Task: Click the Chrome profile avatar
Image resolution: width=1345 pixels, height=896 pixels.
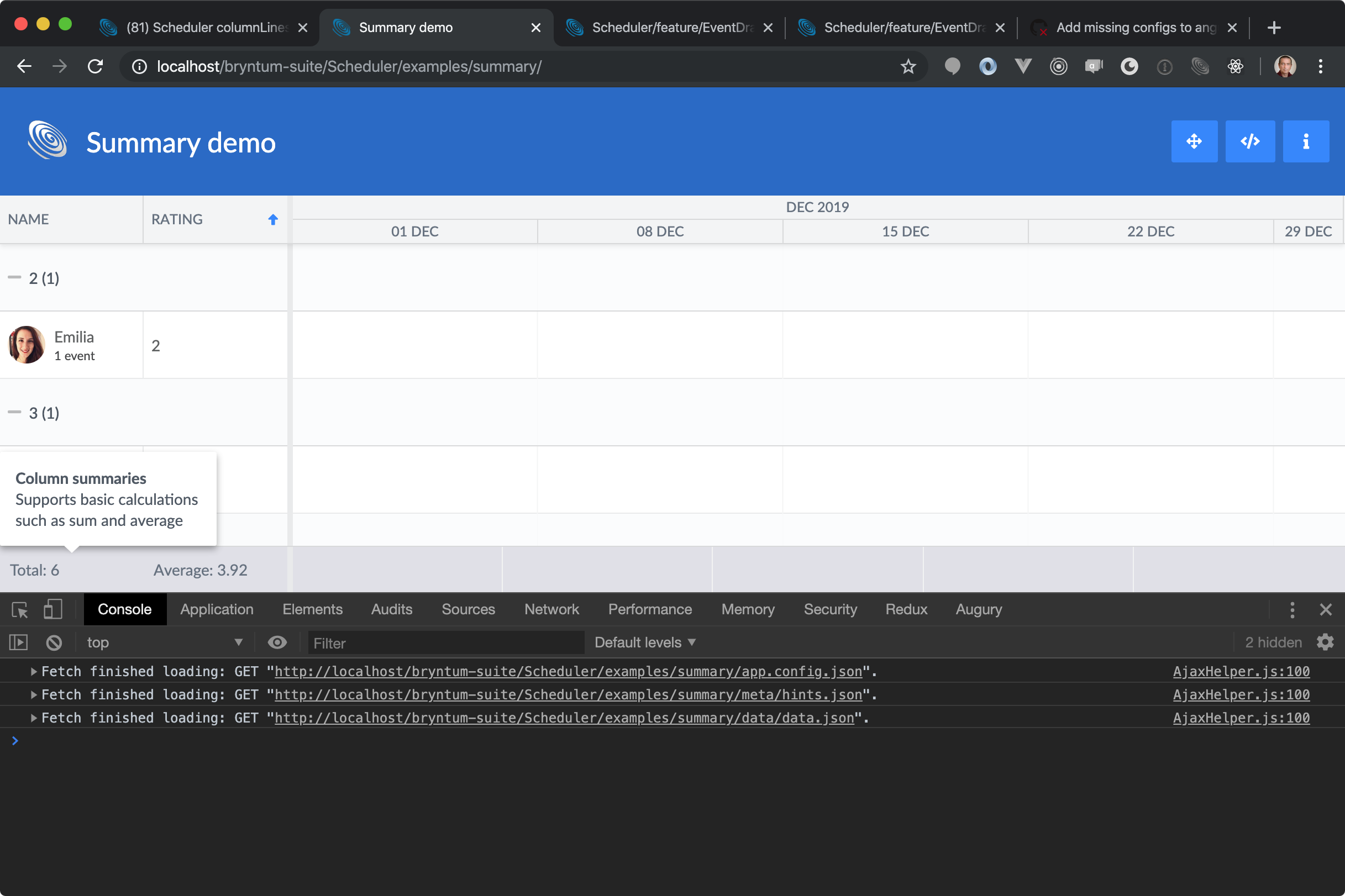Action: point(1285,67)
